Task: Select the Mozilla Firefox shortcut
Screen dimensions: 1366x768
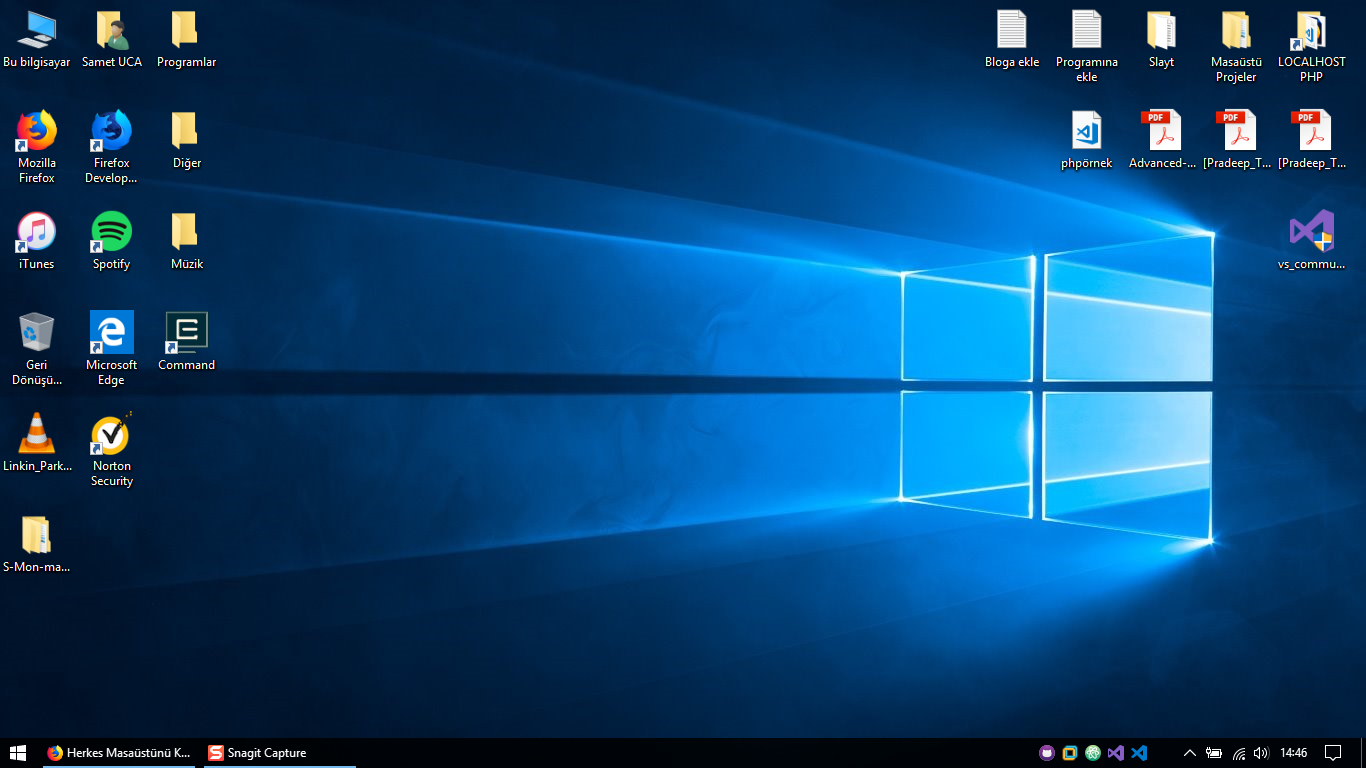Action: [x=37, y=146]
